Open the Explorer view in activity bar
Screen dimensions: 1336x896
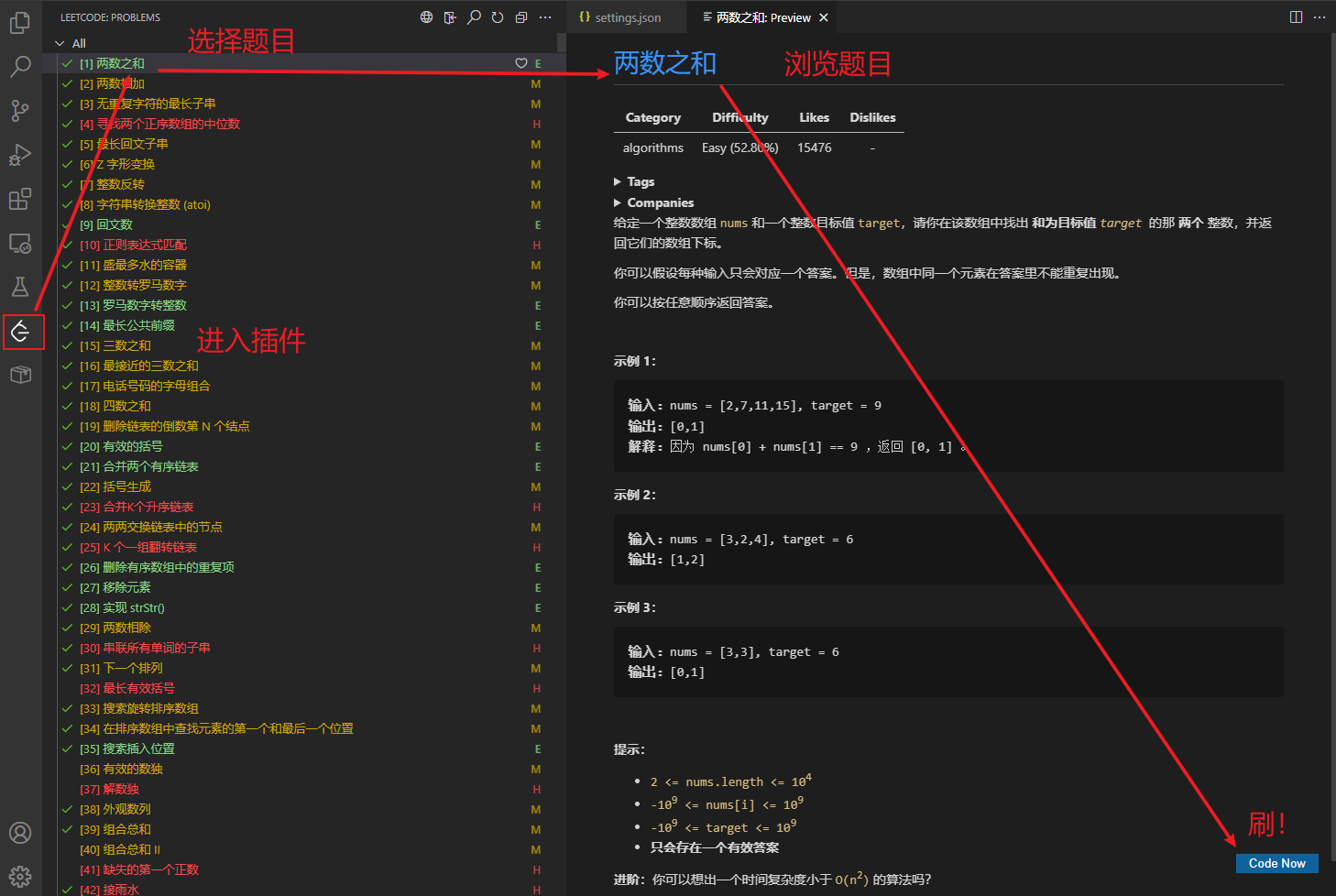(20, 22)
